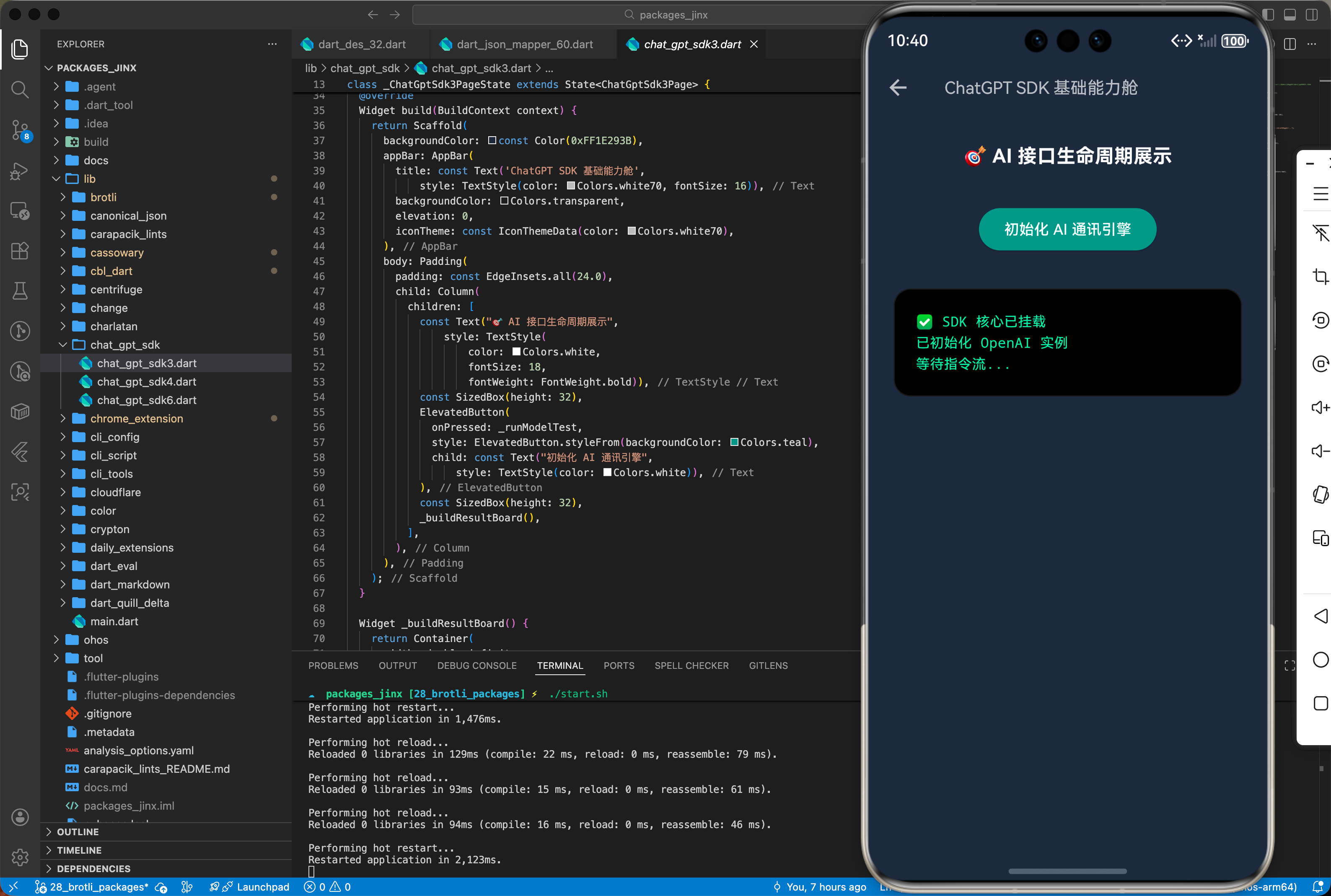Image resolution: width=1331 pixels, height=896 pixels.
Task: Open the emulator hamburger menu
Action: pyautogui.click(x=1320, y=194)
